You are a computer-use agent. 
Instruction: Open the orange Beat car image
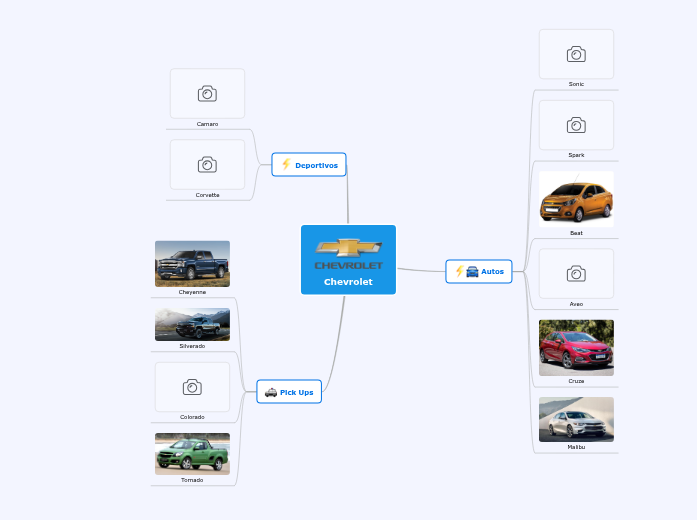tap(576, 199)
